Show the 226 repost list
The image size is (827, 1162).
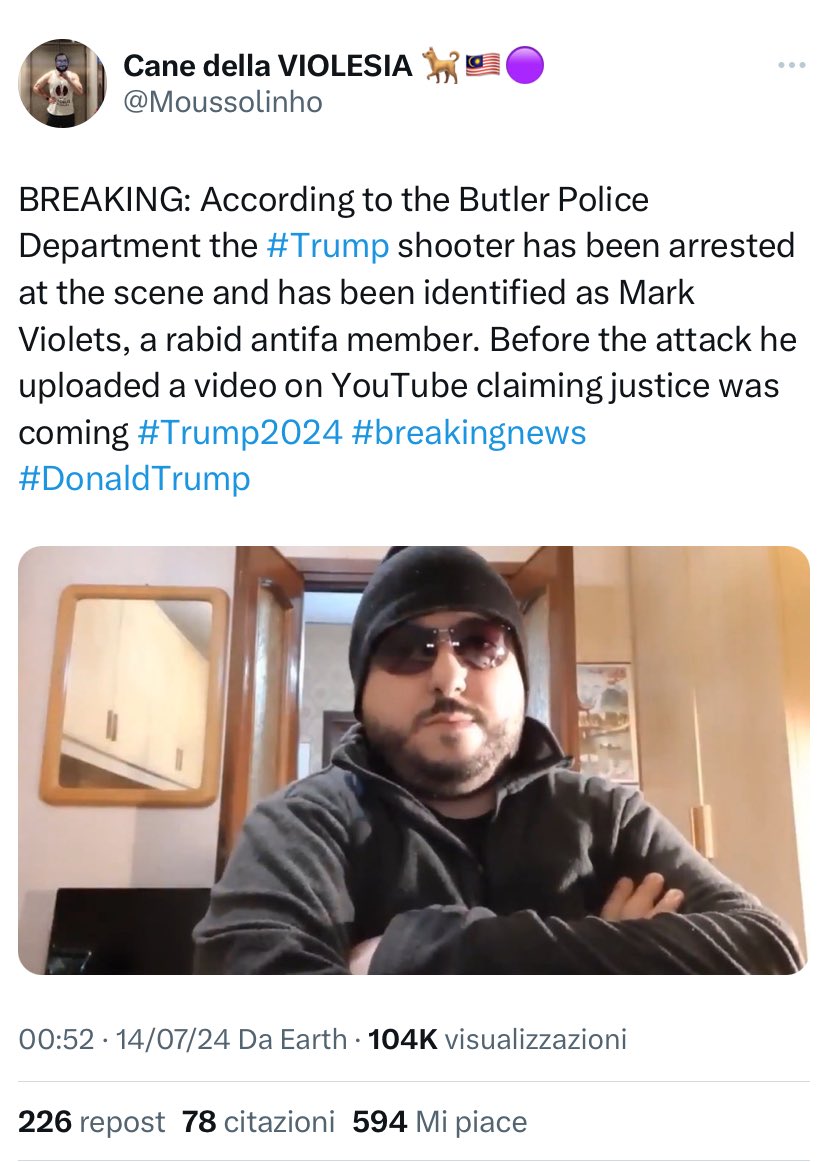(x=91, y=1122)
